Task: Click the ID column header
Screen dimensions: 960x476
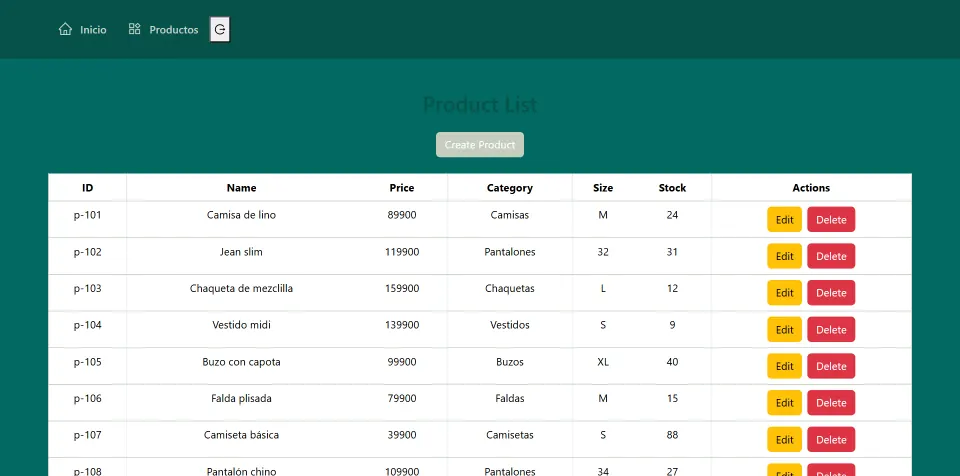Action: (88, 187)
